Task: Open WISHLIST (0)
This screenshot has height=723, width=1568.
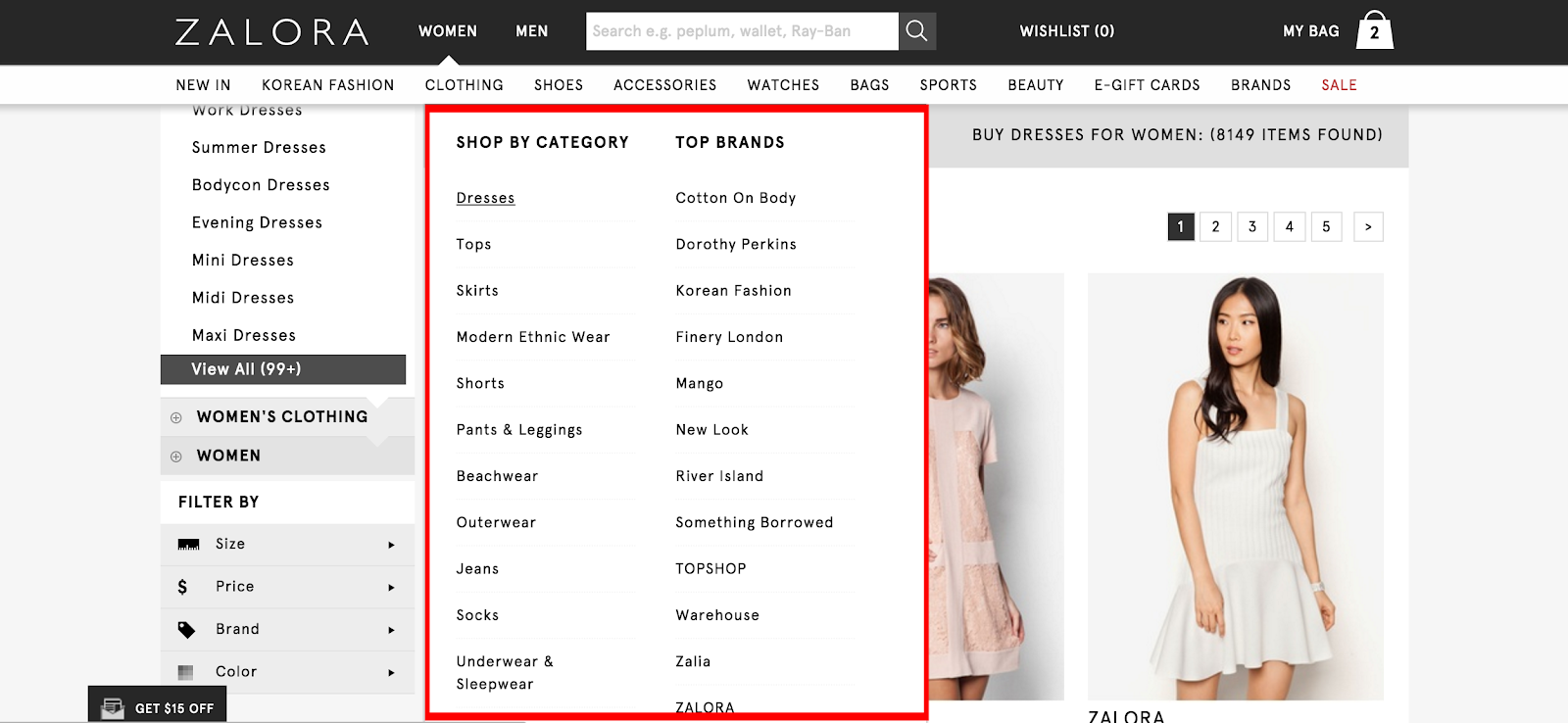Action: (1067, 31)
